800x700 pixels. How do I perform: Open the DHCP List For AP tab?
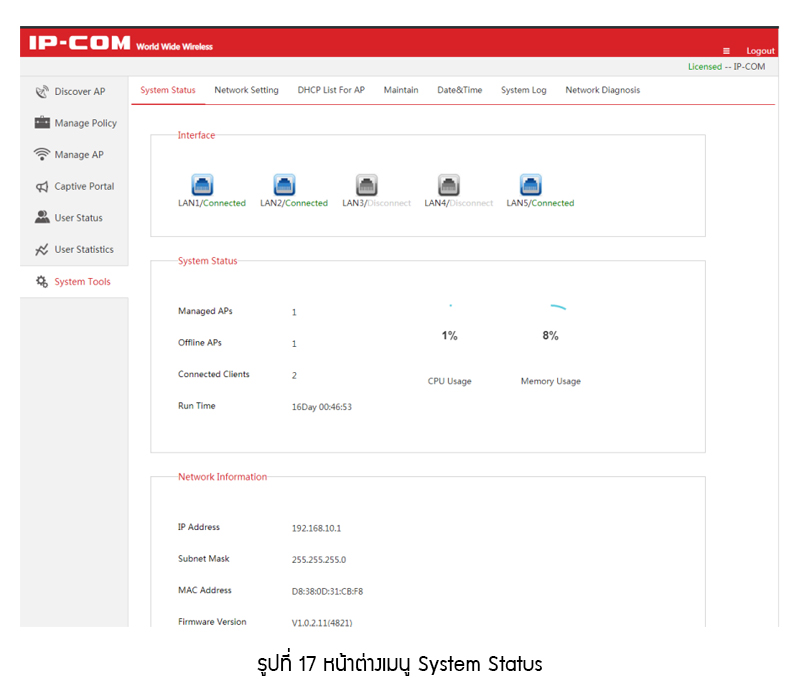point(331,90)
